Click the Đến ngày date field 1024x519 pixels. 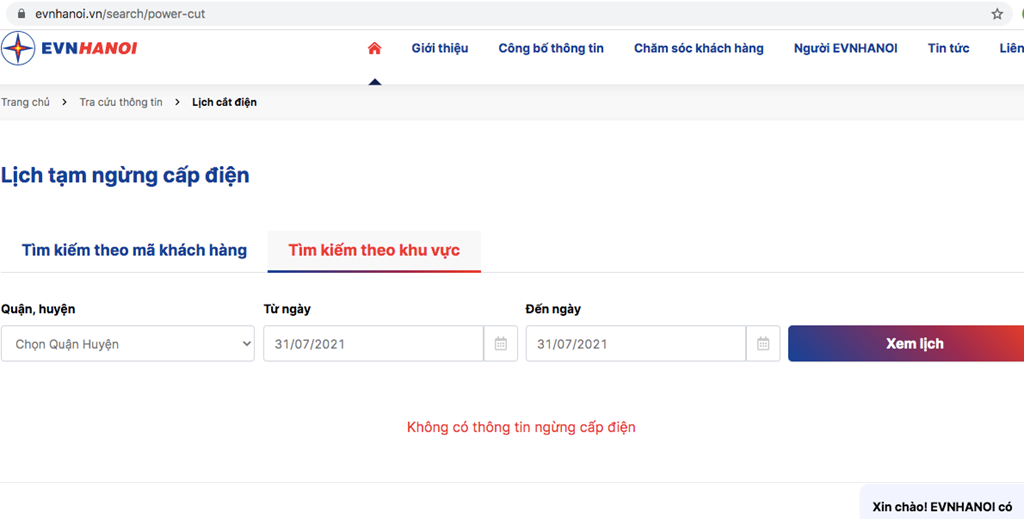(636, 343)
